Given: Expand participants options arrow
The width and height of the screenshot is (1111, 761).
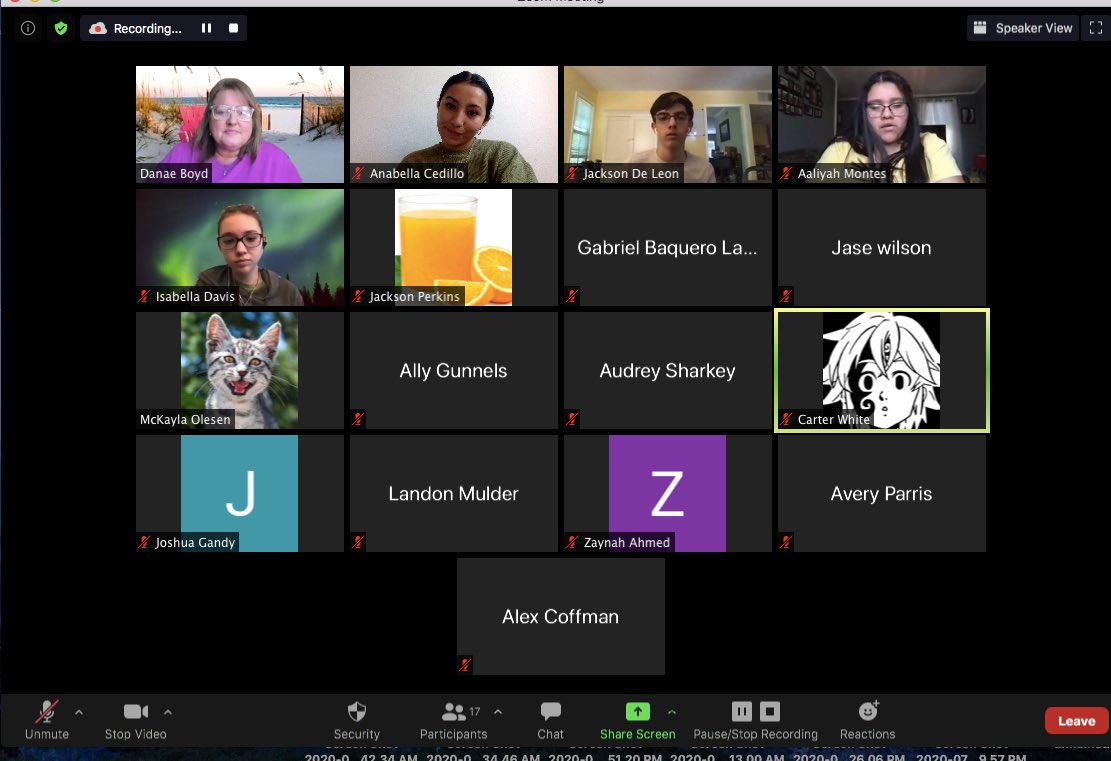Looking at the screenshot, I should pos(498,712).
